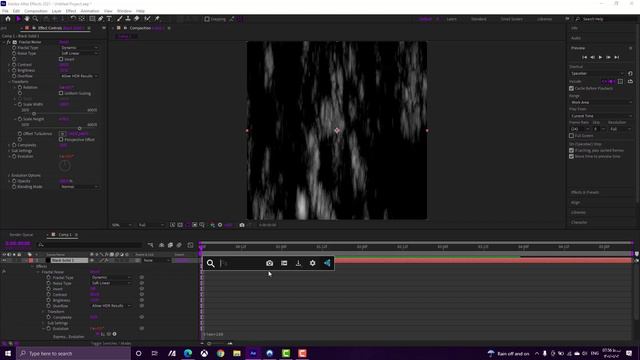The width and height of the screenshot is (640, 360).
Task: Open the Shortcut dropdown in the Preview panel
Action: pos(597,73)
